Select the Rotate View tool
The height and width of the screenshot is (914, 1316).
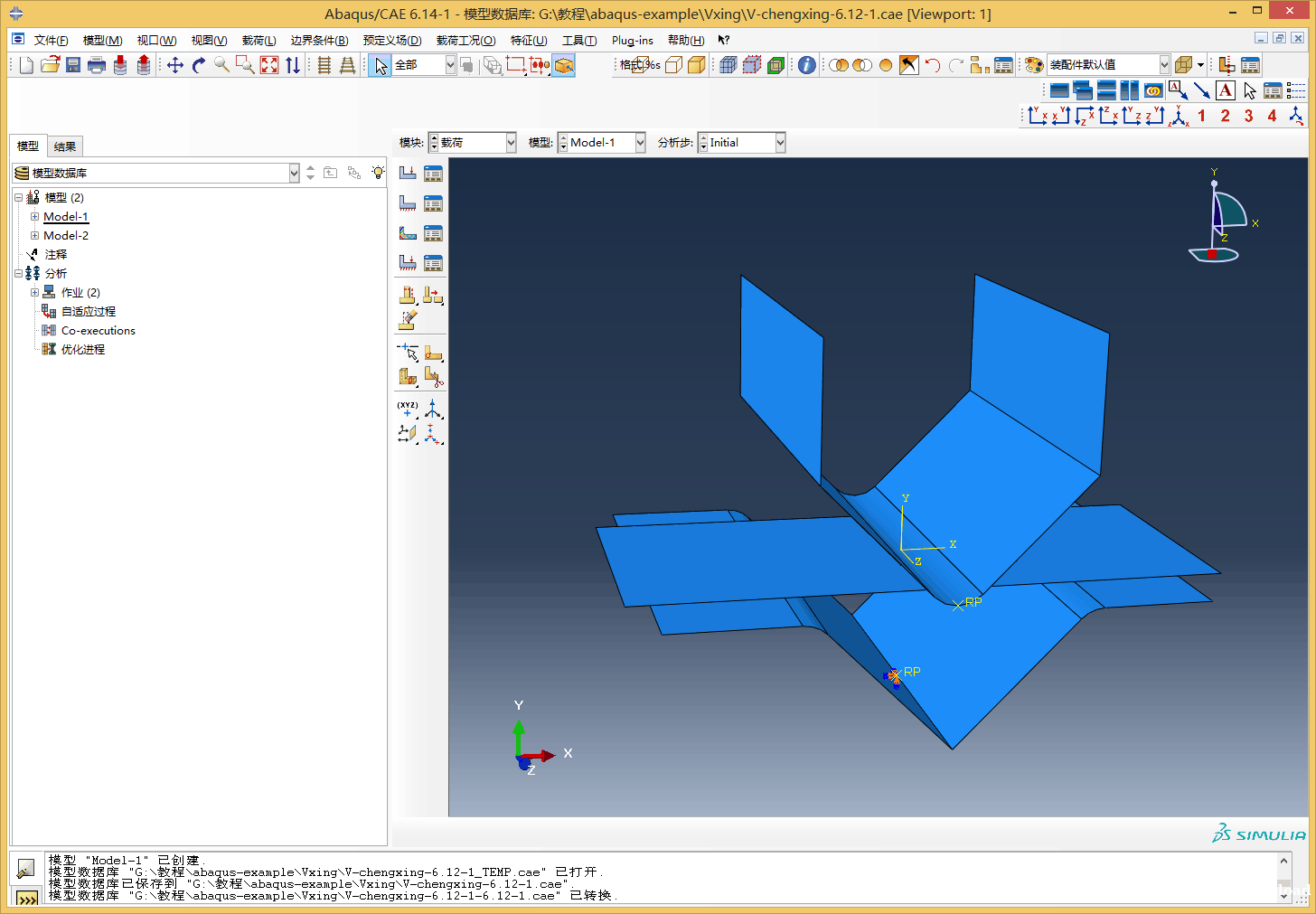(199, 65)
